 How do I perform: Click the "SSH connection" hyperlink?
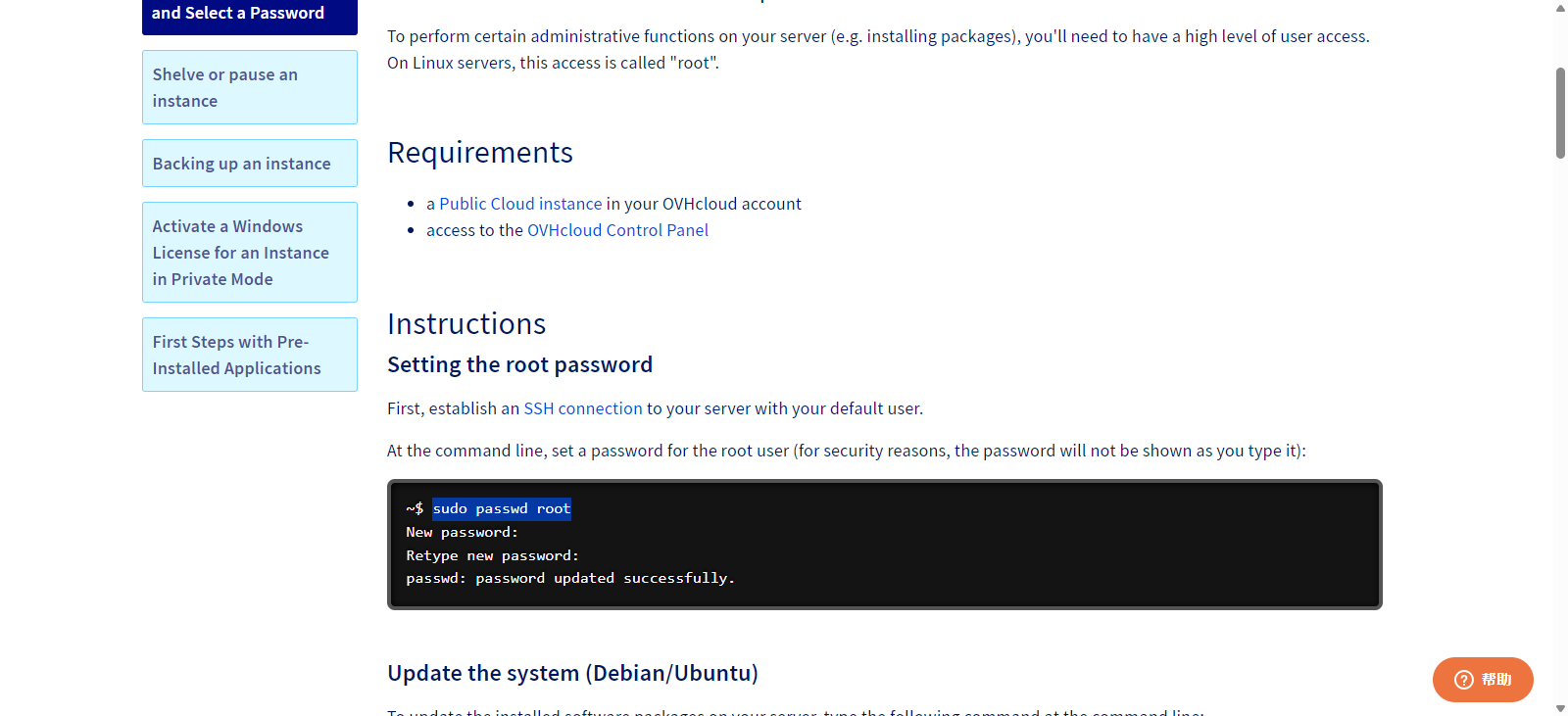[x=583, y=408]
